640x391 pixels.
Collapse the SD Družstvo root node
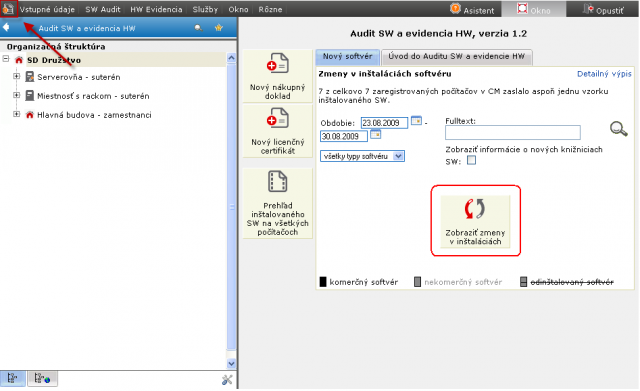pyautogui.click(x=6, y=59)
